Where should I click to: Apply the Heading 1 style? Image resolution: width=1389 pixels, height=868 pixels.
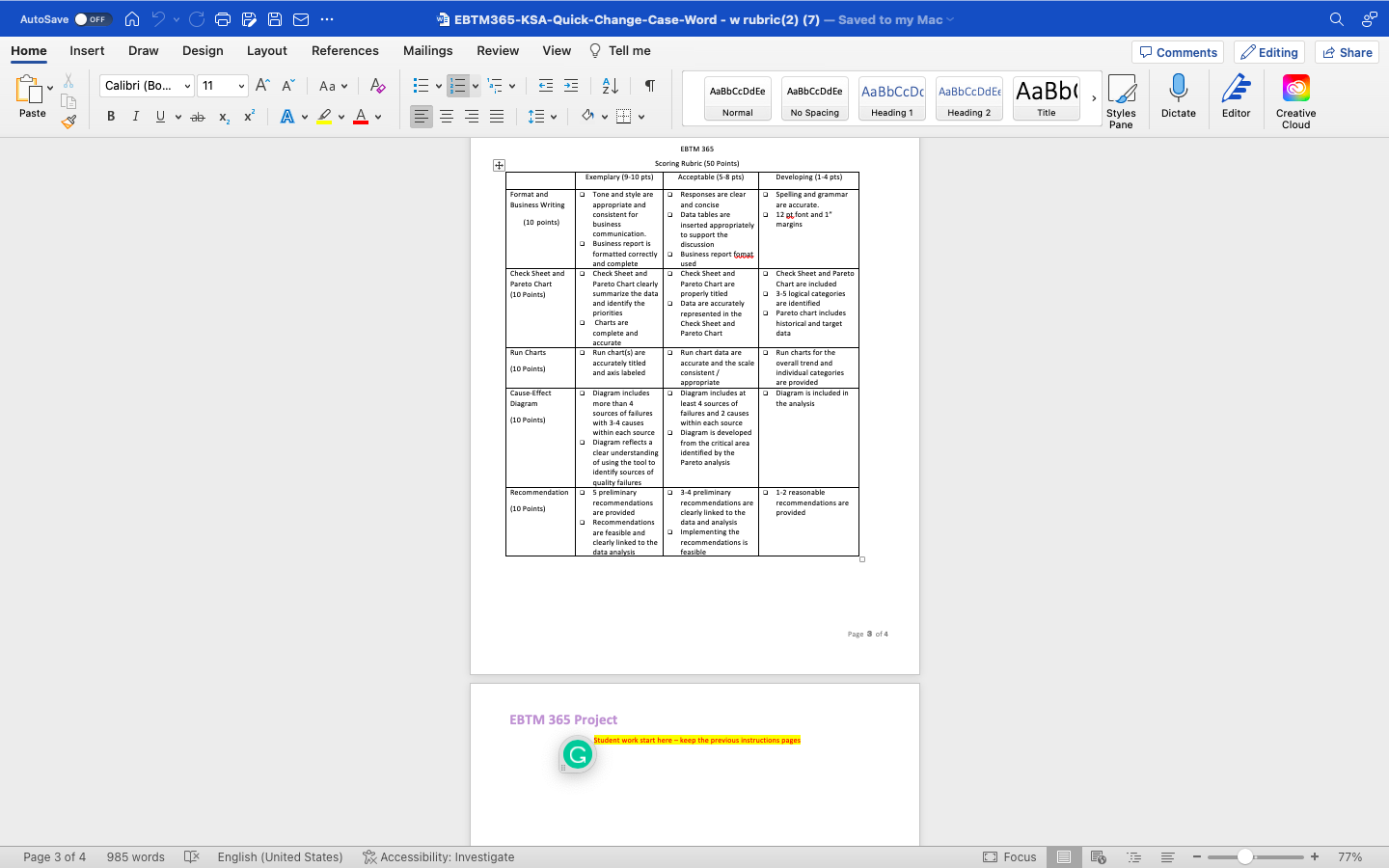(892, 98)
